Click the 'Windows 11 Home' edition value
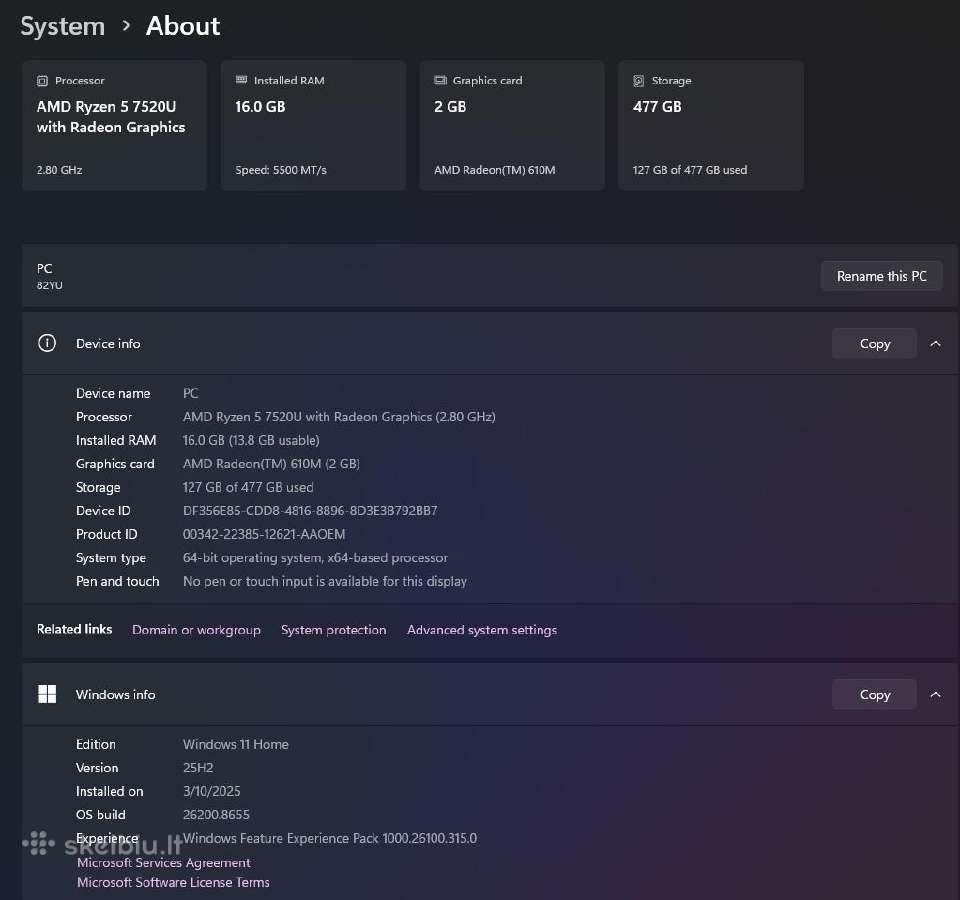 pos(236,744)
